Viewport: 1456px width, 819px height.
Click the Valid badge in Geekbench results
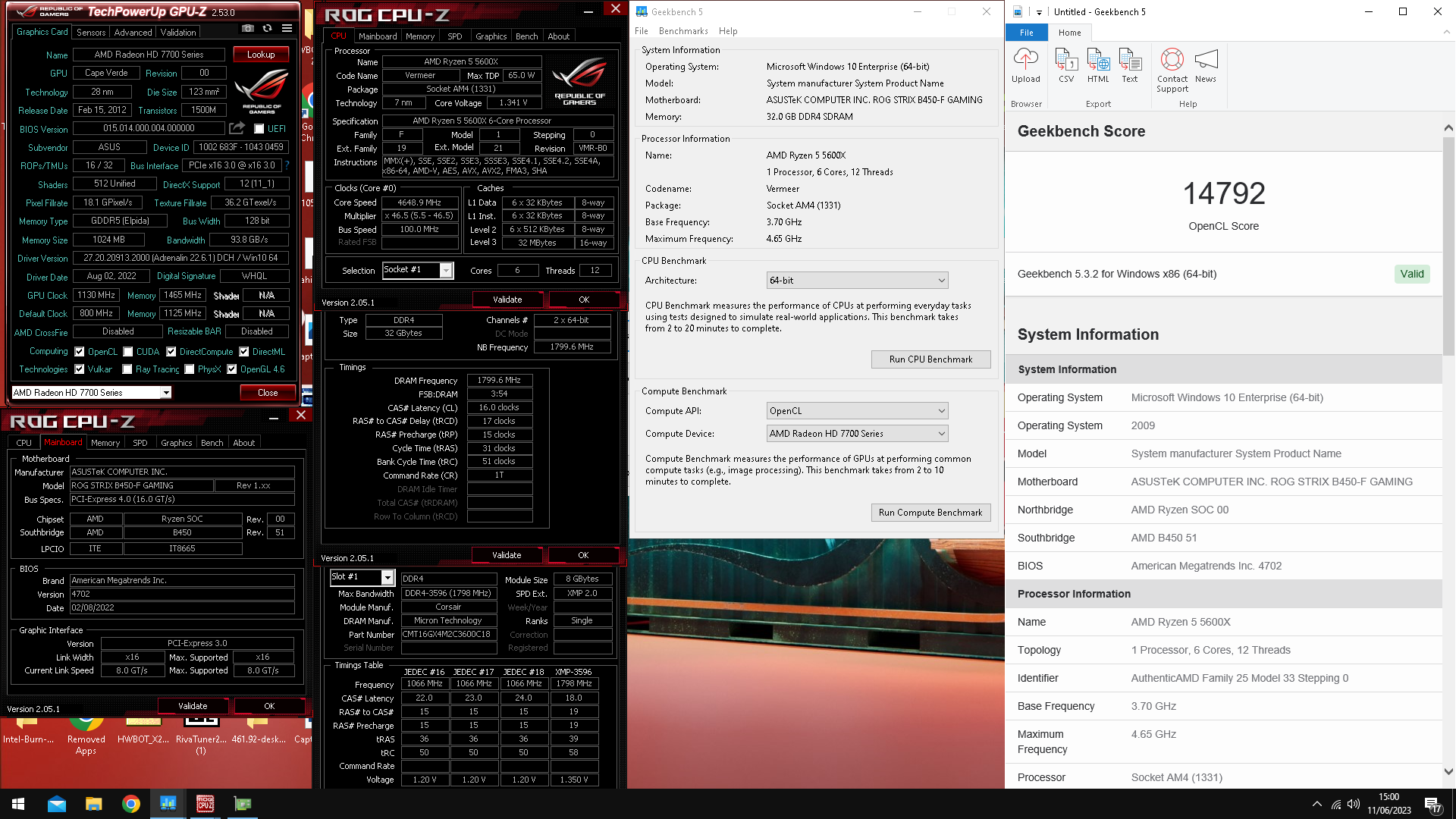tap(1412, 274)
